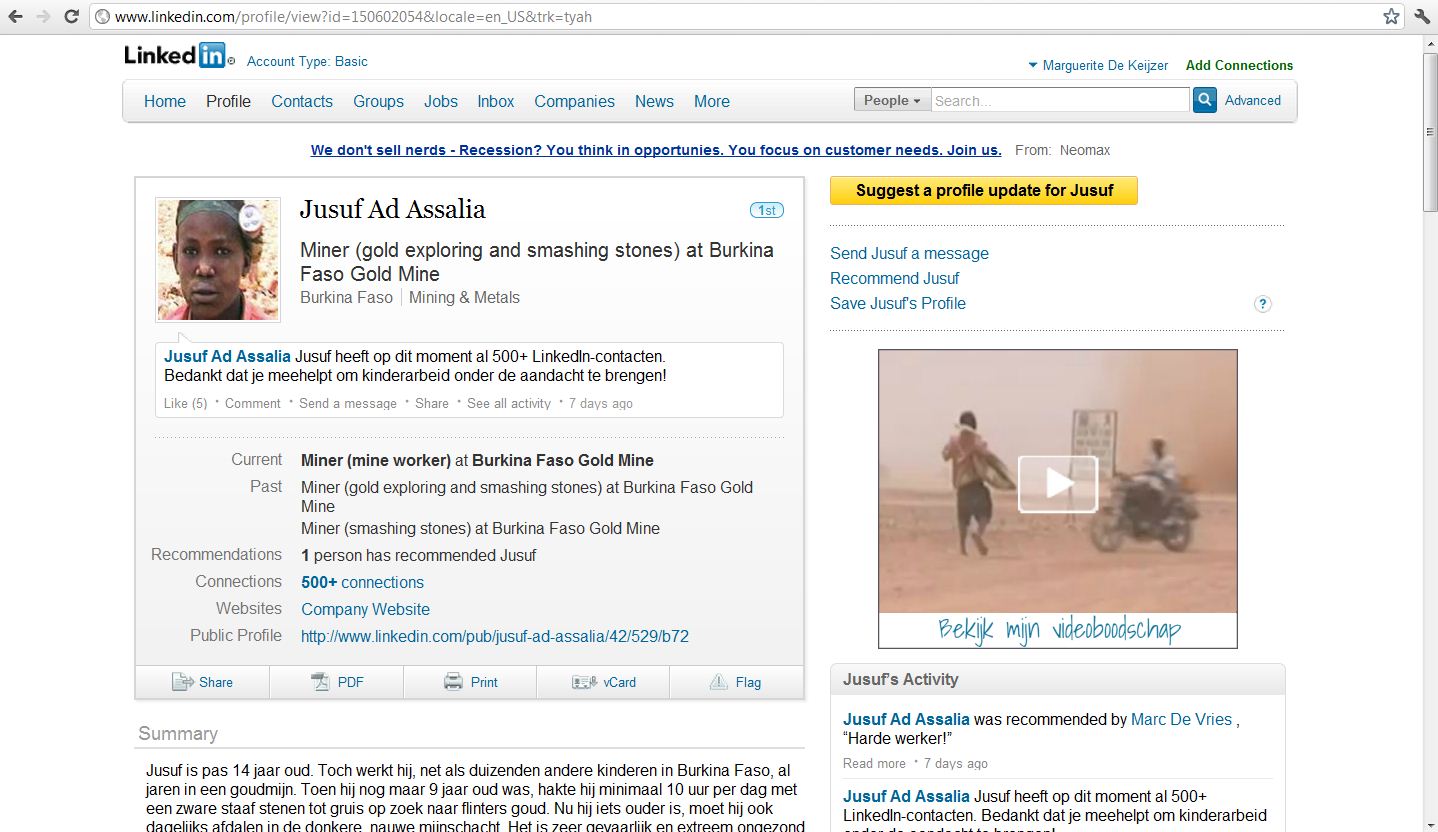
Task: Click the 1st degree connection badge
Action: point(767,210)
